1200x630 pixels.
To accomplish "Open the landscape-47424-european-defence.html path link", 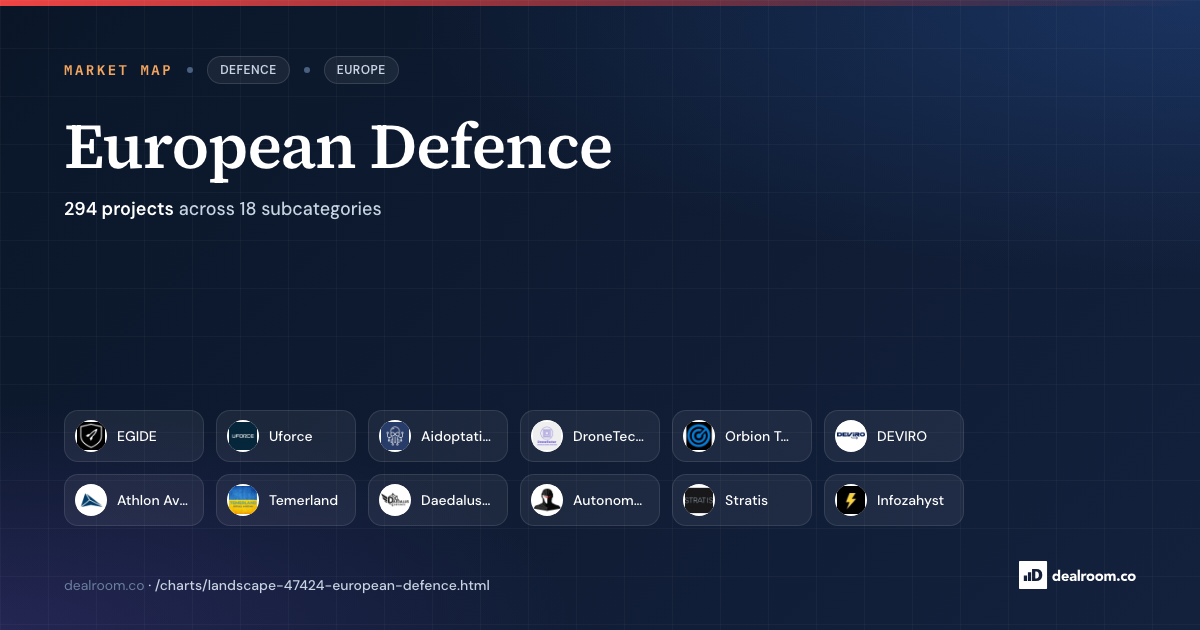I will coord(322,585).
